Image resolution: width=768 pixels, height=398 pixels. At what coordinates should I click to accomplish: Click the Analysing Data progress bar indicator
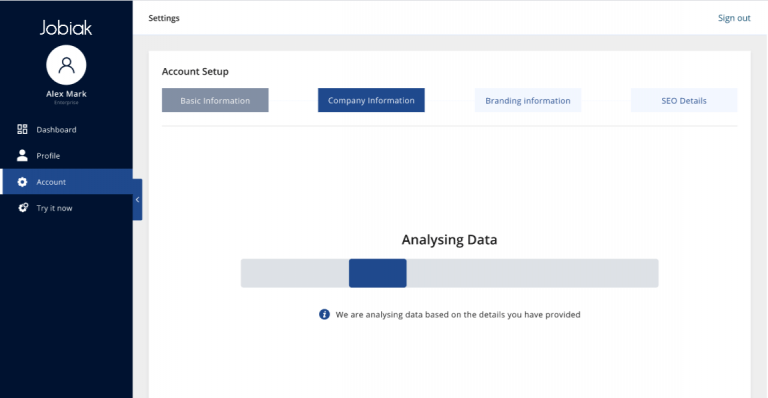click(x=378, y=273)
